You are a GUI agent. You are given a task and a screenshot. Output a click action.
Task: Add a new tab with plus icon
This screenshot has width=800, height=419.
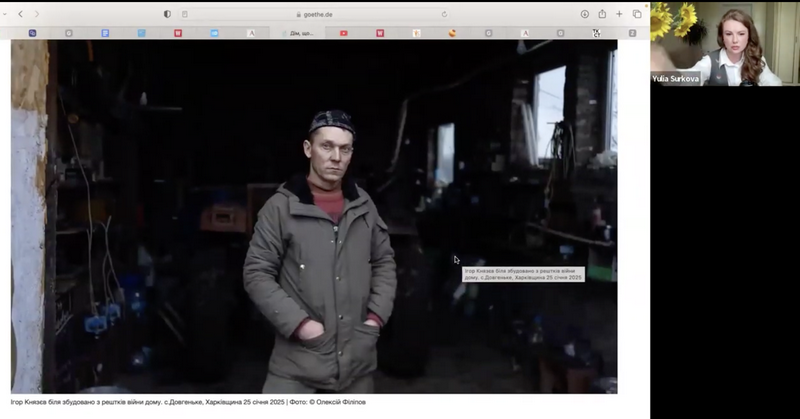pos(620,14)
